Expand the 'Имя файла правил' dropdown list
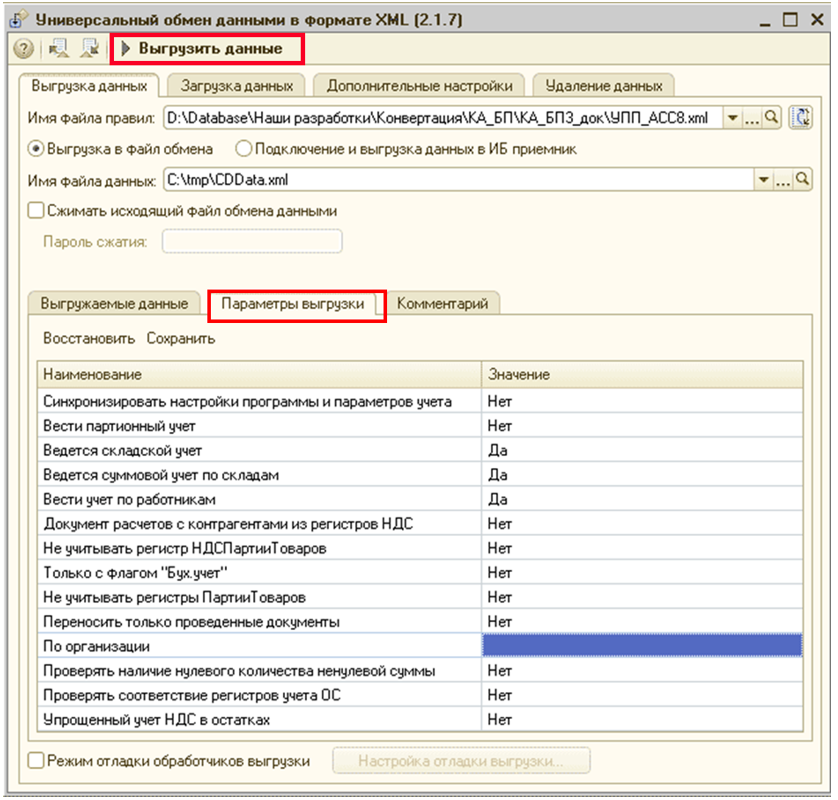838x800 pixels. [x=733, y=117]
